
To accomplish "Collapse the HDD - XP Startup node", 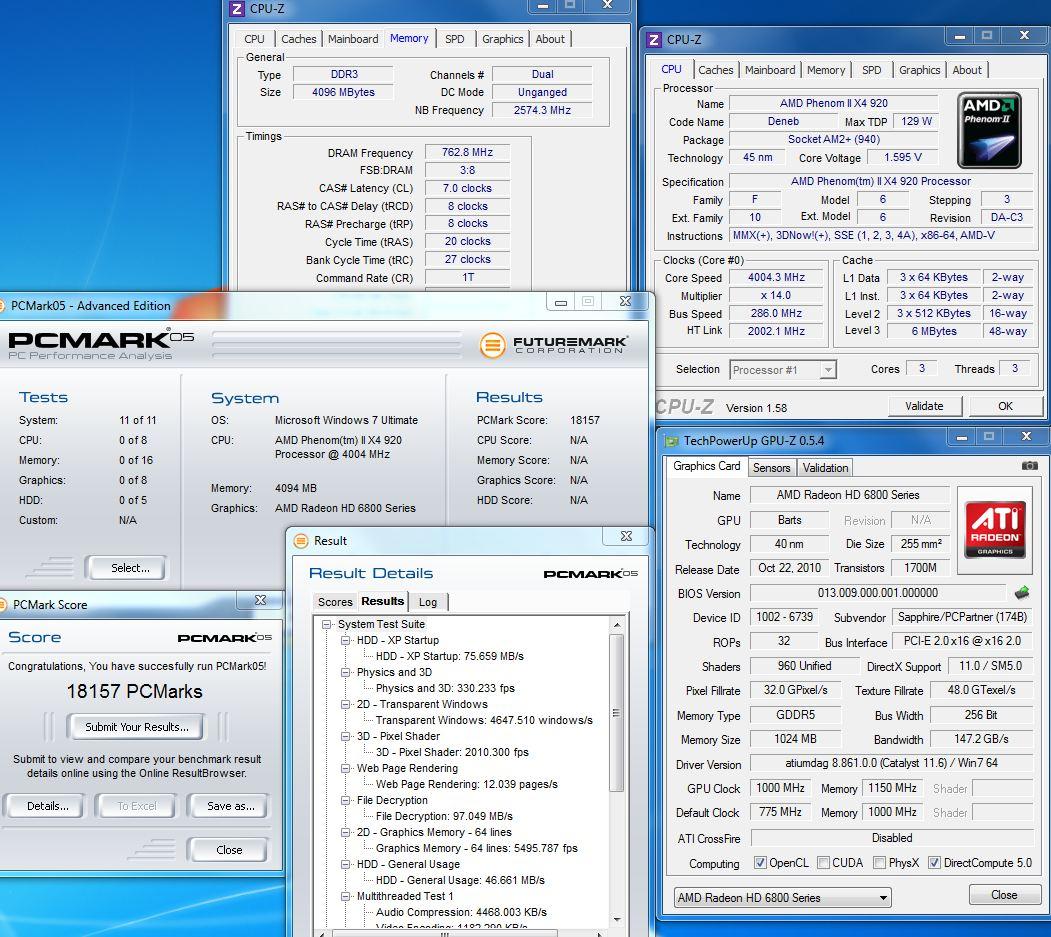I will 346,640.
